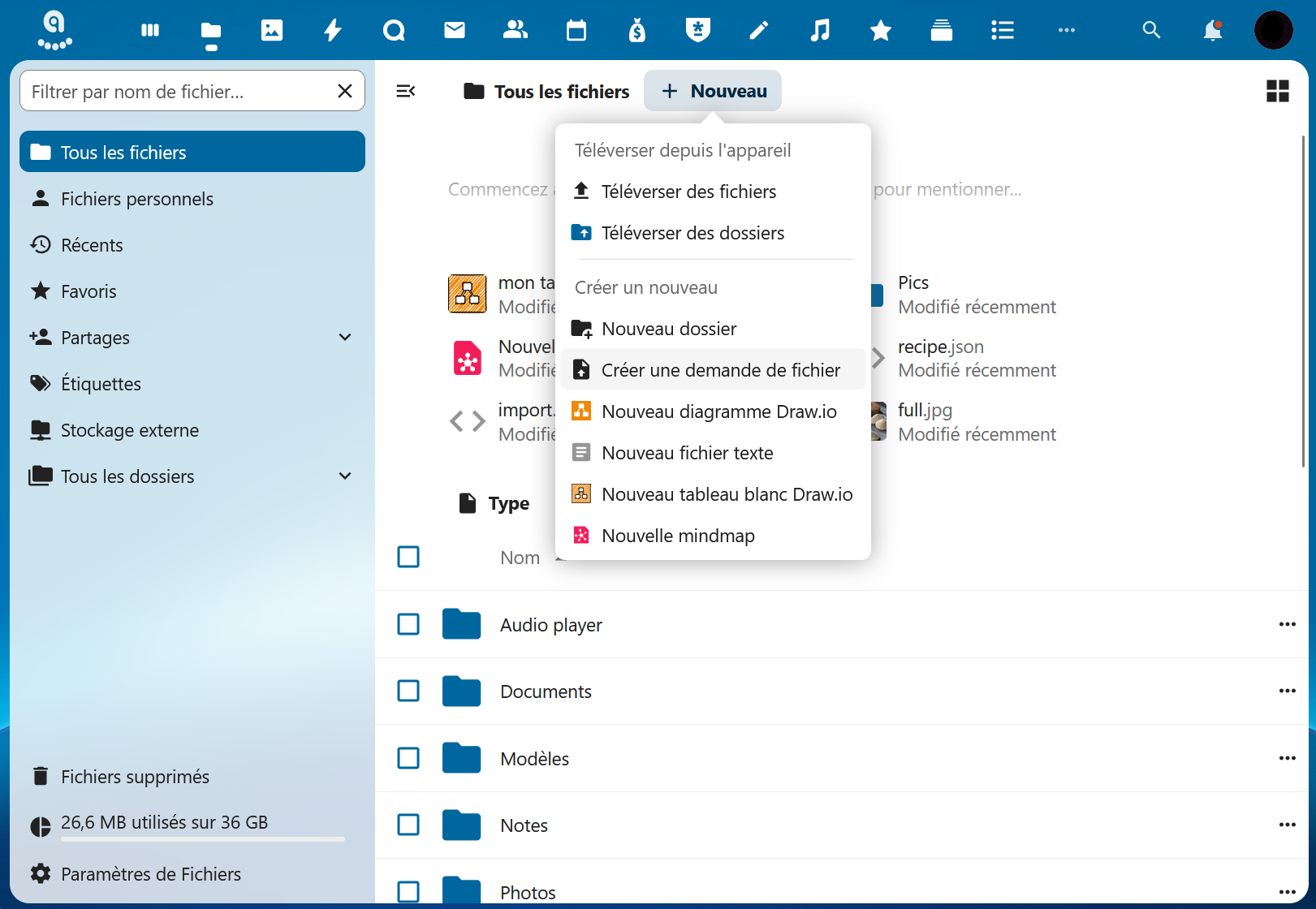The image size is (1316, 909).
Task: Expand the Partages section chevron
Action: 345,338
